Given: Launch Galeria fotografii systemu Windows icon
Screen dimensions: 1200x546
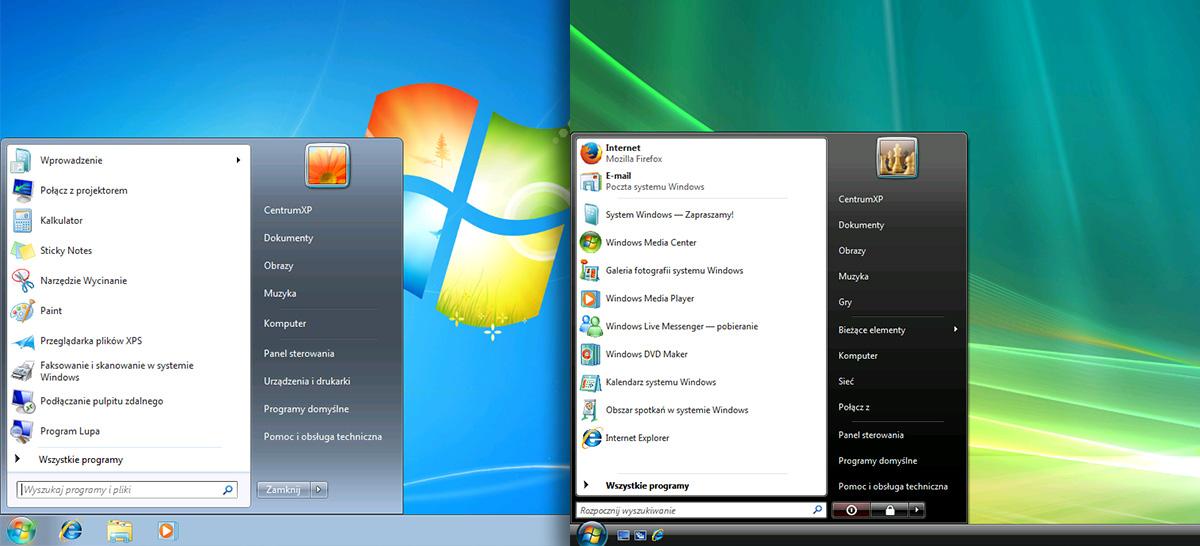Looking at the screenshot, I should 590,270.
